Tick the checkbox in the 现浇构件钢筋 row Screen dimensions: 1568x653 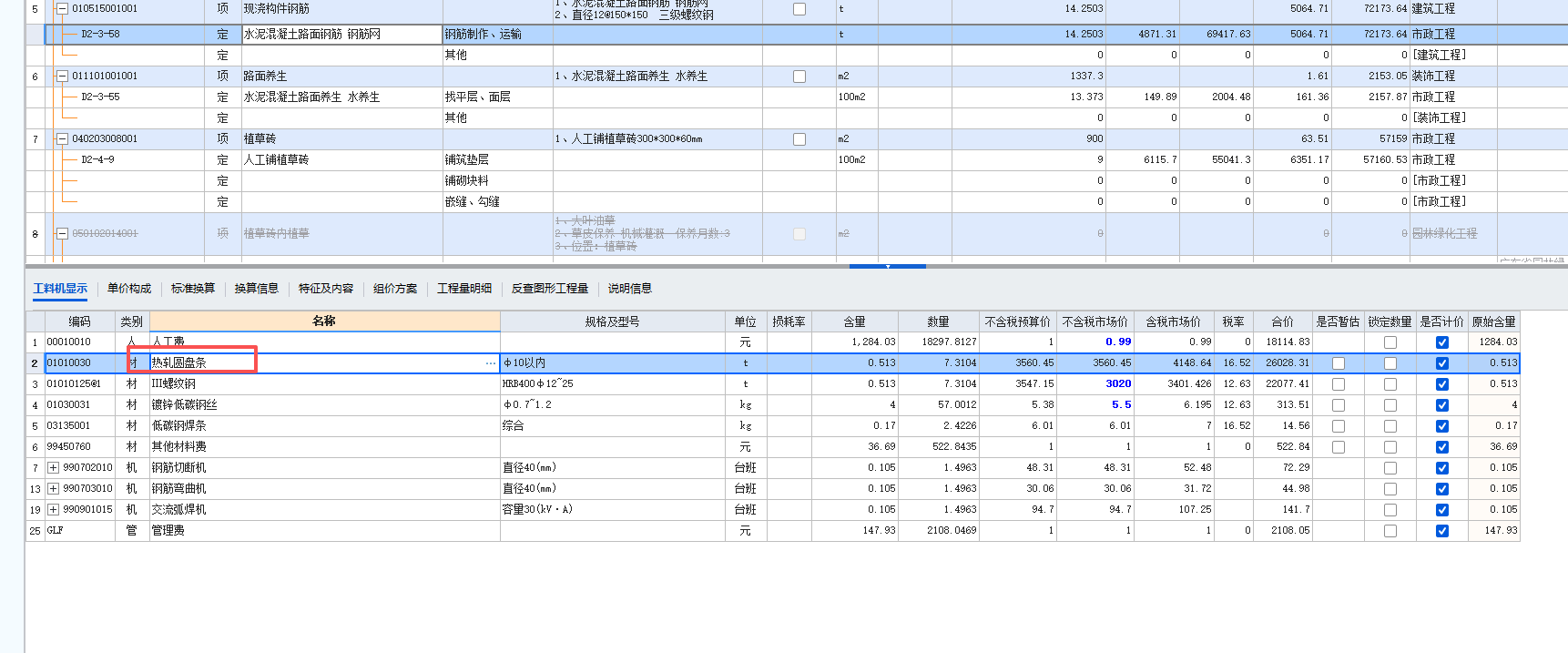click(799, 9)
